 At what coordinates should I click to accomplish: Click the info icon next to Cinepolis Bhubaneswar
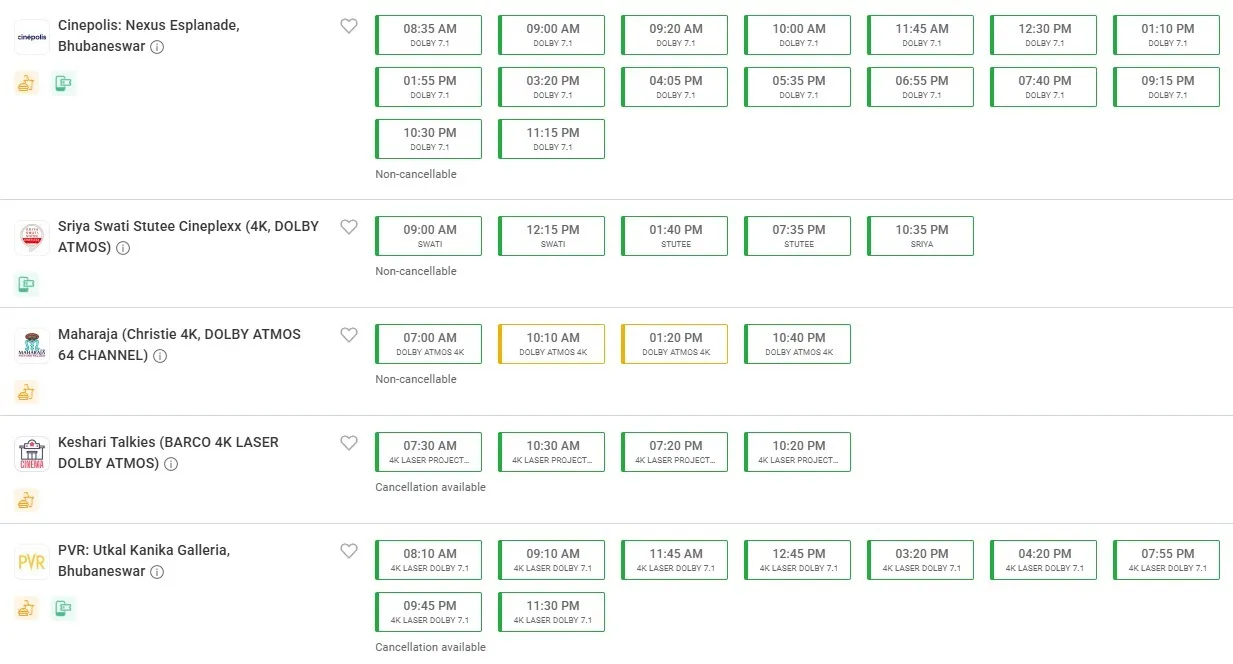click(x=157, y=47)
